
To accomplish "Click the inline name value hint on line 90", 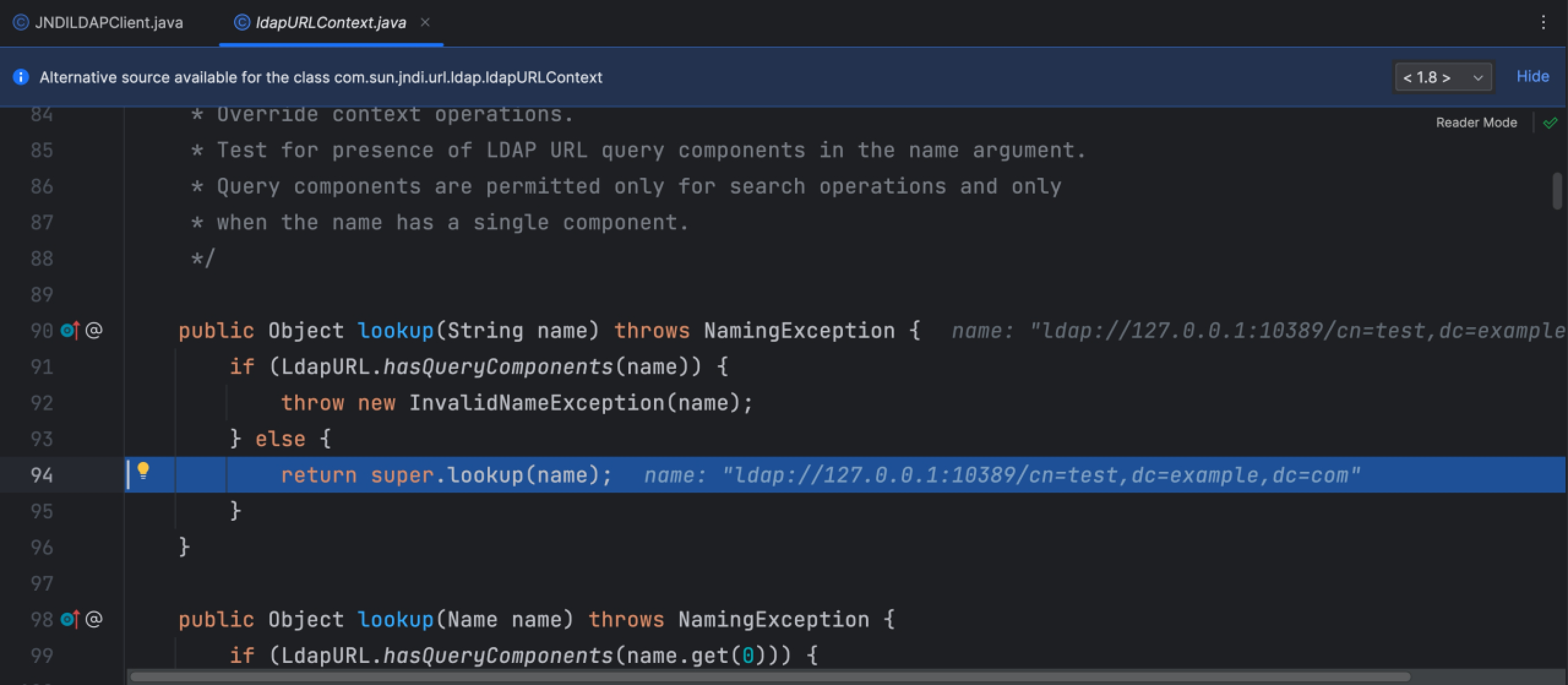I will click(x=1259, y=331).
